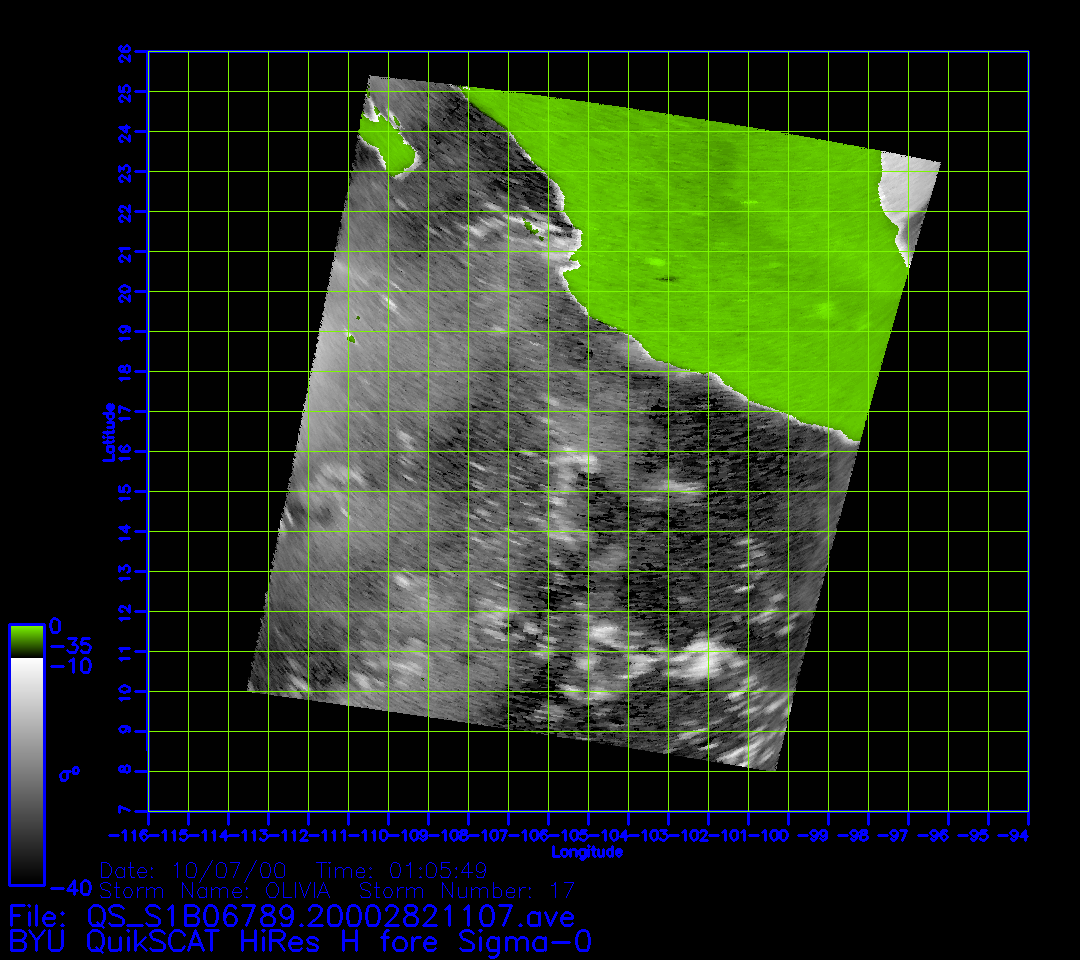The width and height of the screenshot is (1080, 960).
Task: Click the -35 color bar label
Action: tap(70, 645)
